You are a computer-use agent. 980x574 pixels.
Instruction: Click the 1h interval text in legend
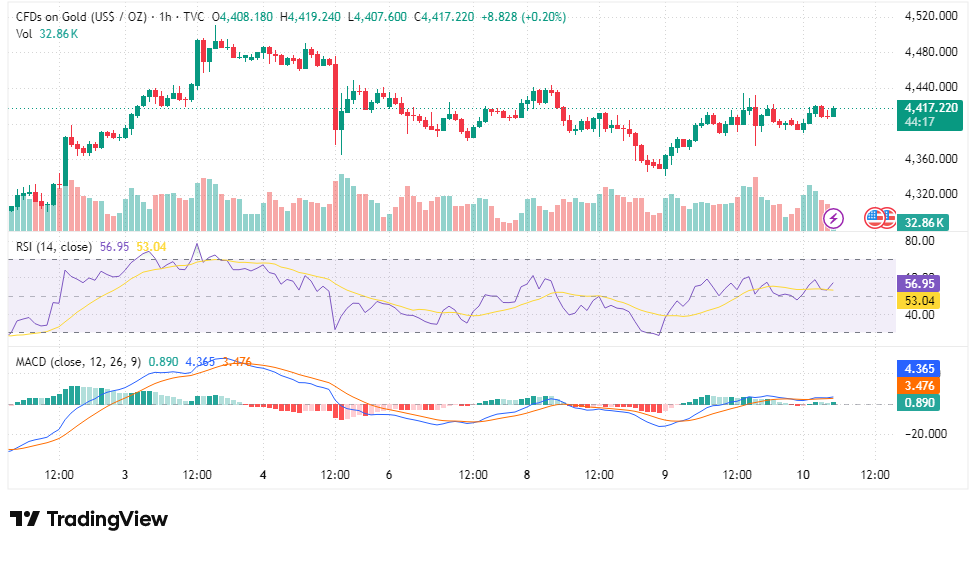point(165,17)
